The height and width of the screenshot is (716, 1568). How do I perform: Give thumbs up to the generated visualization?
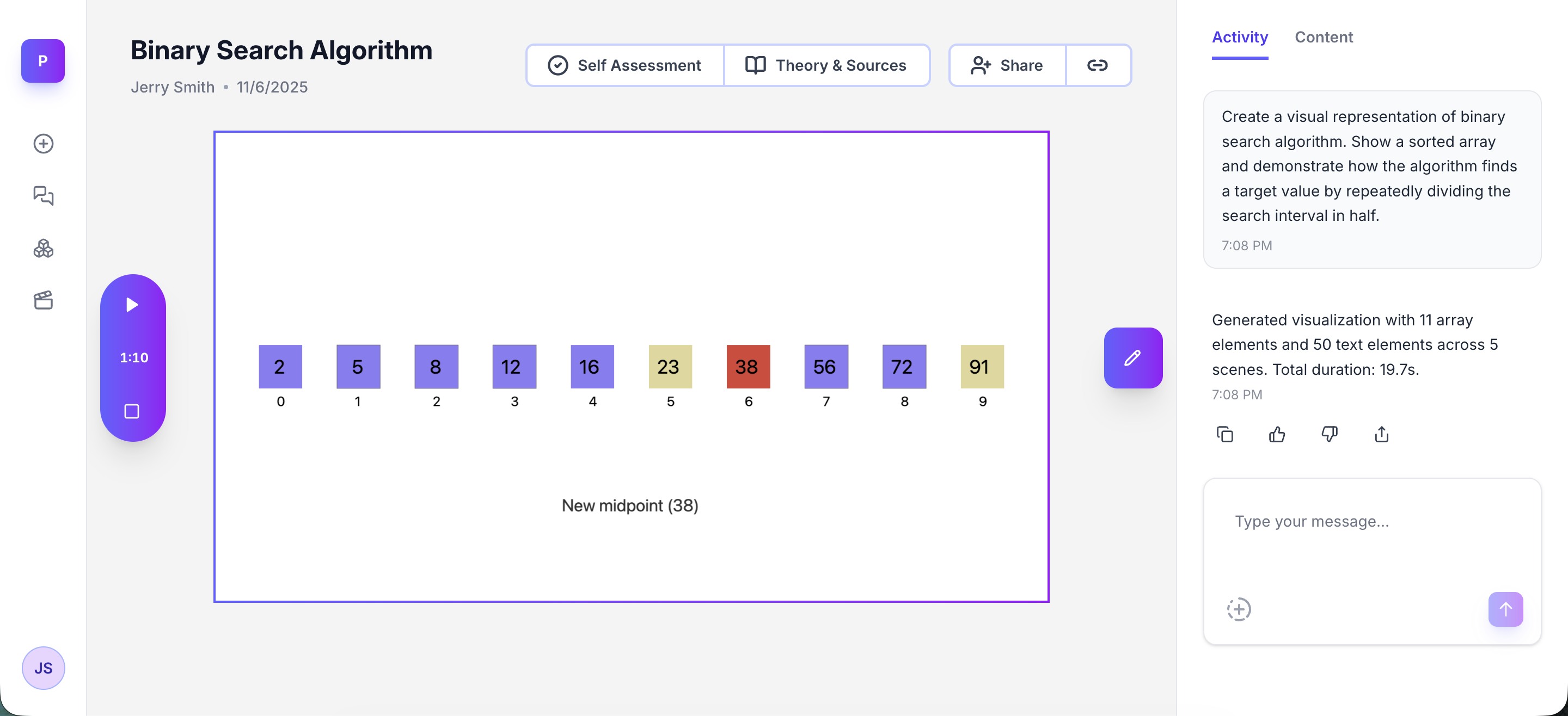point(1277,434)
